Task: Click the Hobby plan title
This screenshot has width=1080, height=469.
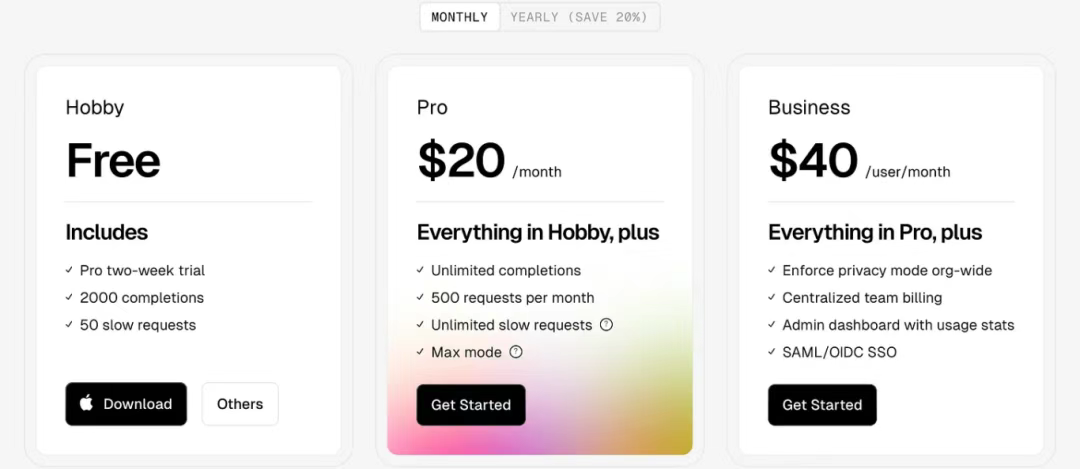Action: (x=95, y=108)
